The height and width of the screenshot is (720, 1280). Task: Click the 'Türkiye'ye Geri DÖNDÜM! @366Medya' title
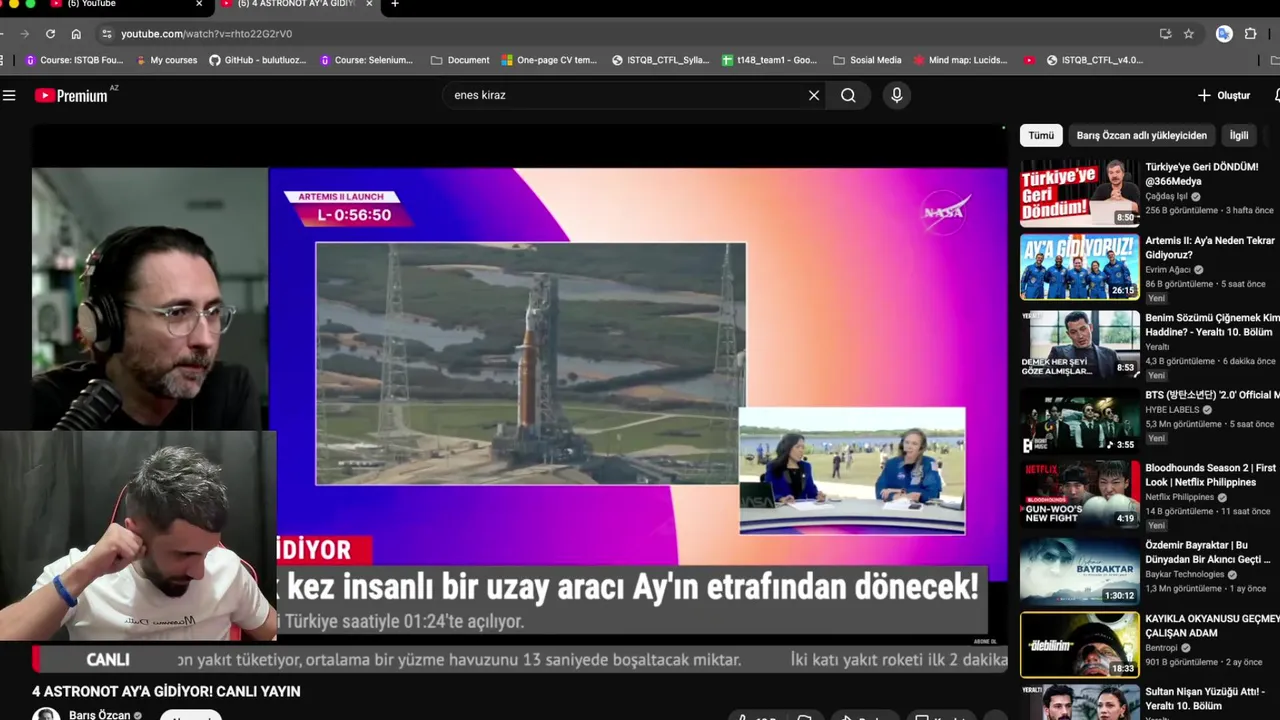coord(1202,174)
